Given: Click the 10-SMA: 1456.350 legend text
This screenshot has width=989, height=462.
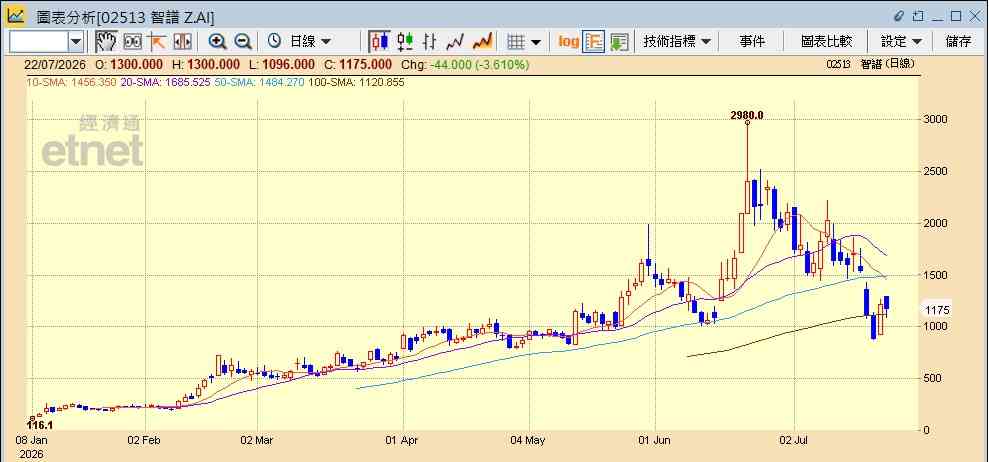Looking at the screenshot, I should pyautogui.click(x=71, y=82).
